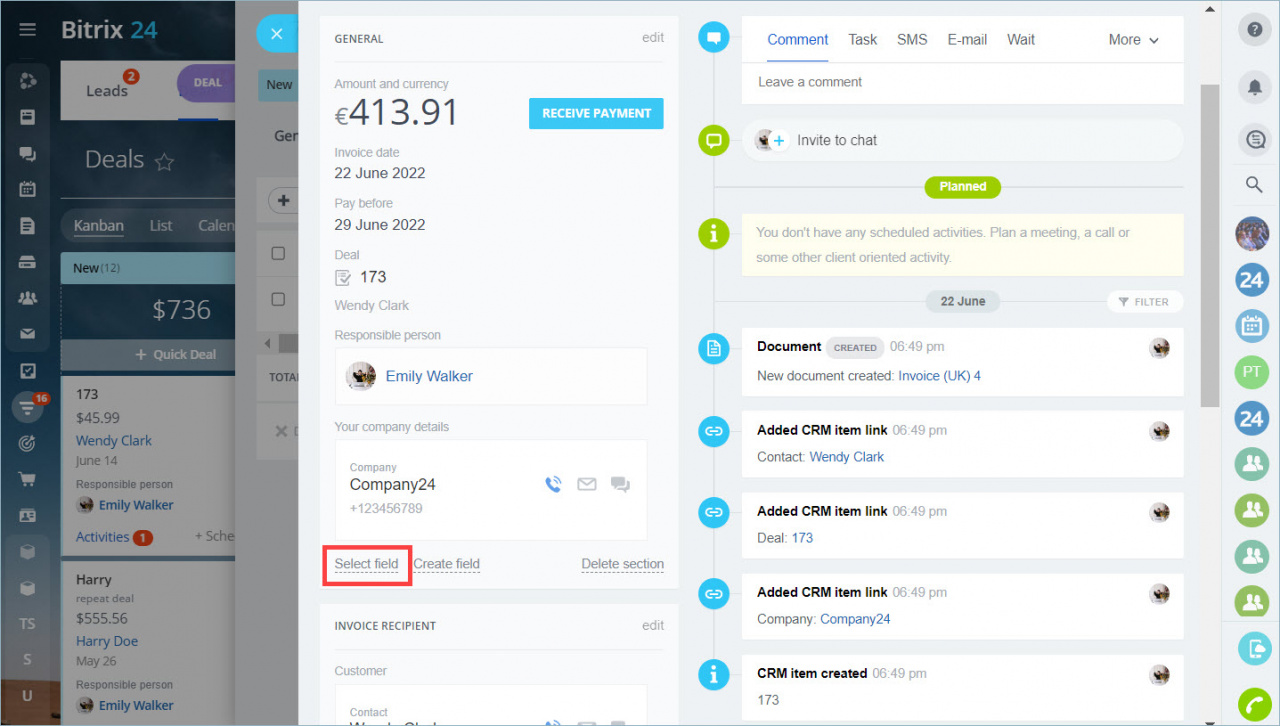Screen dimensions: 1280x726
Task: Click edit link in INVOICE RECIPIENT section
Action: click(653, 625)
